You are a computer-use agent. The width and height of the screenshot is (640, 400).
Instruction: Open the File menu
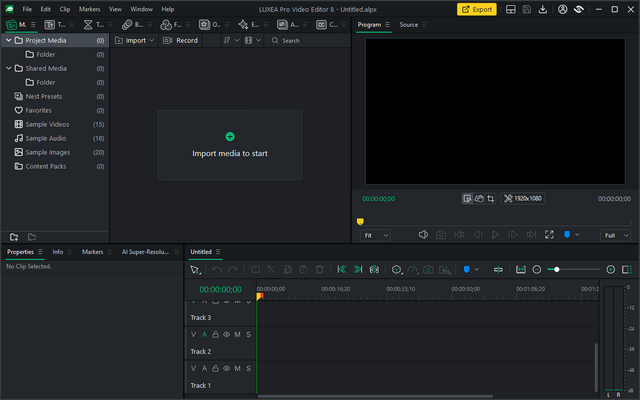(x=27, y=9)
